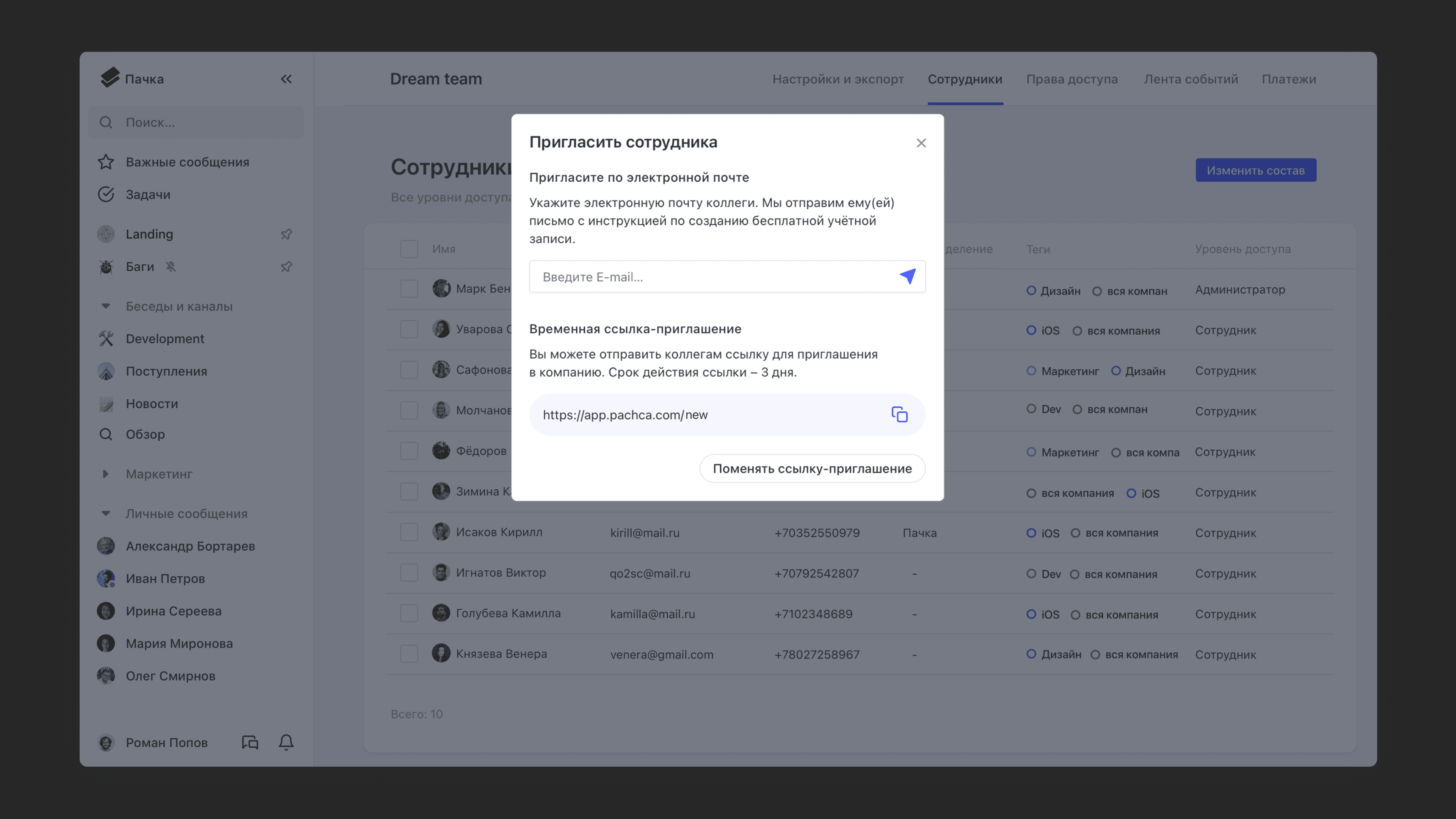Click the muted bell icon next to Баги
This screenshot has width=1456, height=819.
pyautogui.click(x=171, y=267)
